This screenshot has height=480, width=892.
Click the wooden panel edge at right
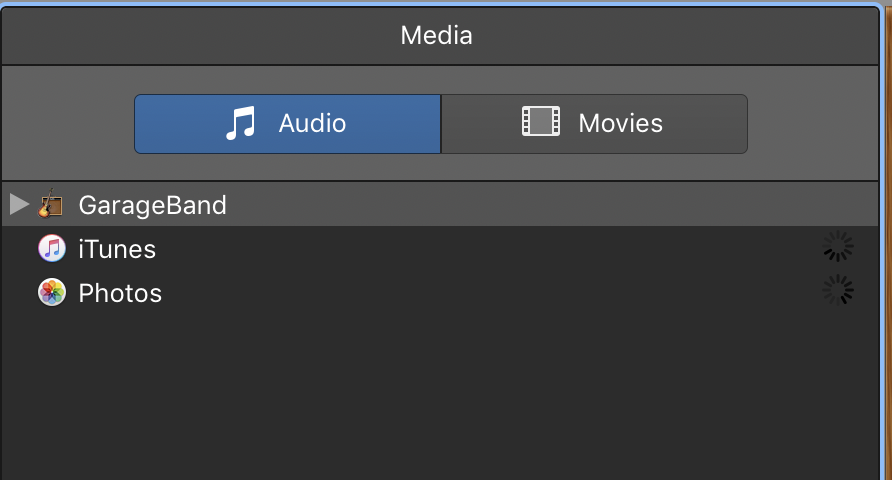pos(886,300)
